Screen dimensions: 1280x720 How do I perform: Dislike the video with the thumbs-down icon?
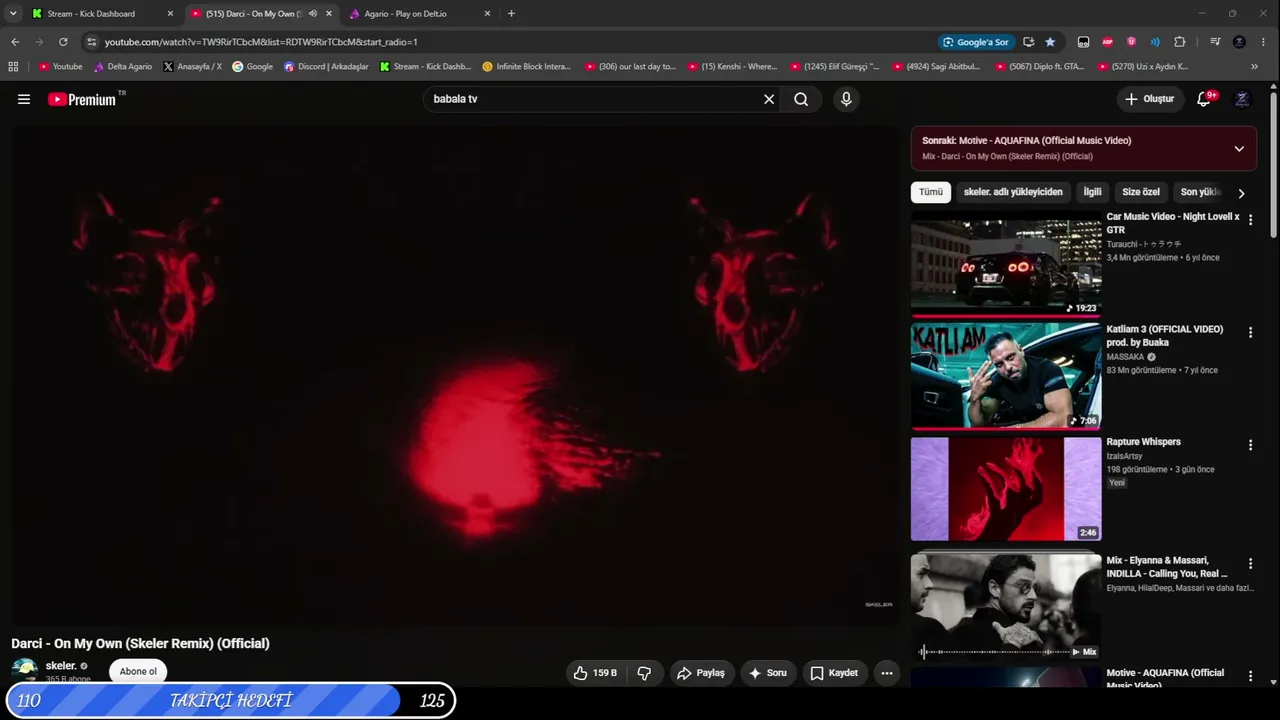pyautogui.click(x=644, y=673)
